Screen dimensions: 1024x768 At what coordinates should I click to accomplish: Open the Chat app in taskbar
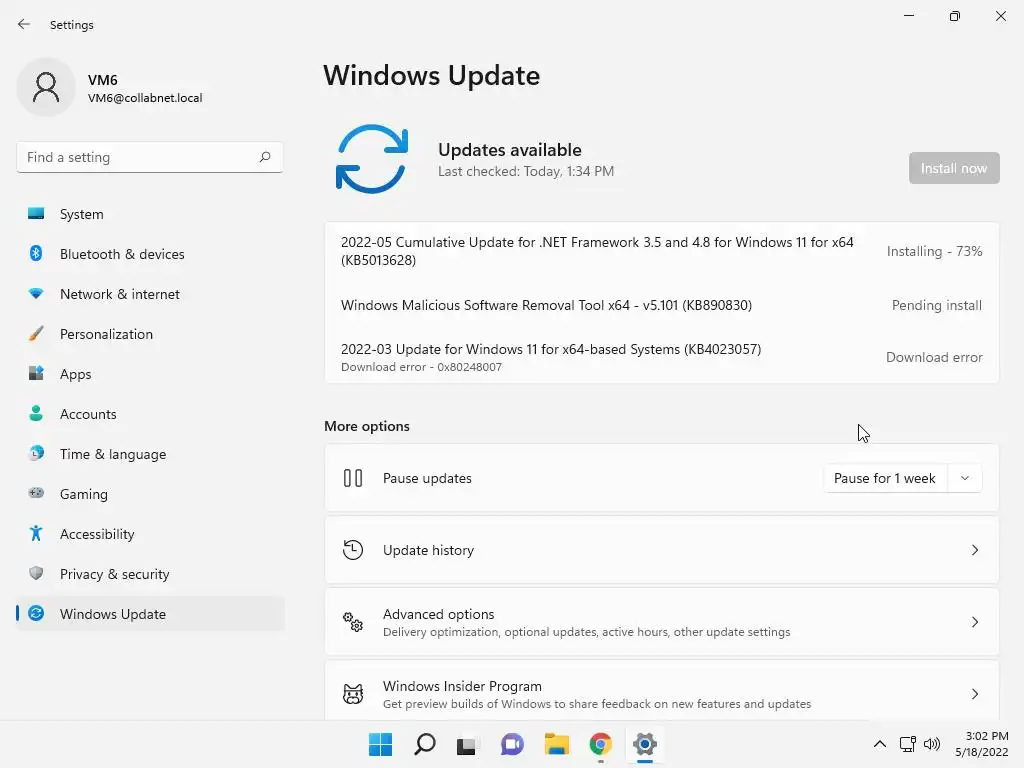[x=512, y=744]
